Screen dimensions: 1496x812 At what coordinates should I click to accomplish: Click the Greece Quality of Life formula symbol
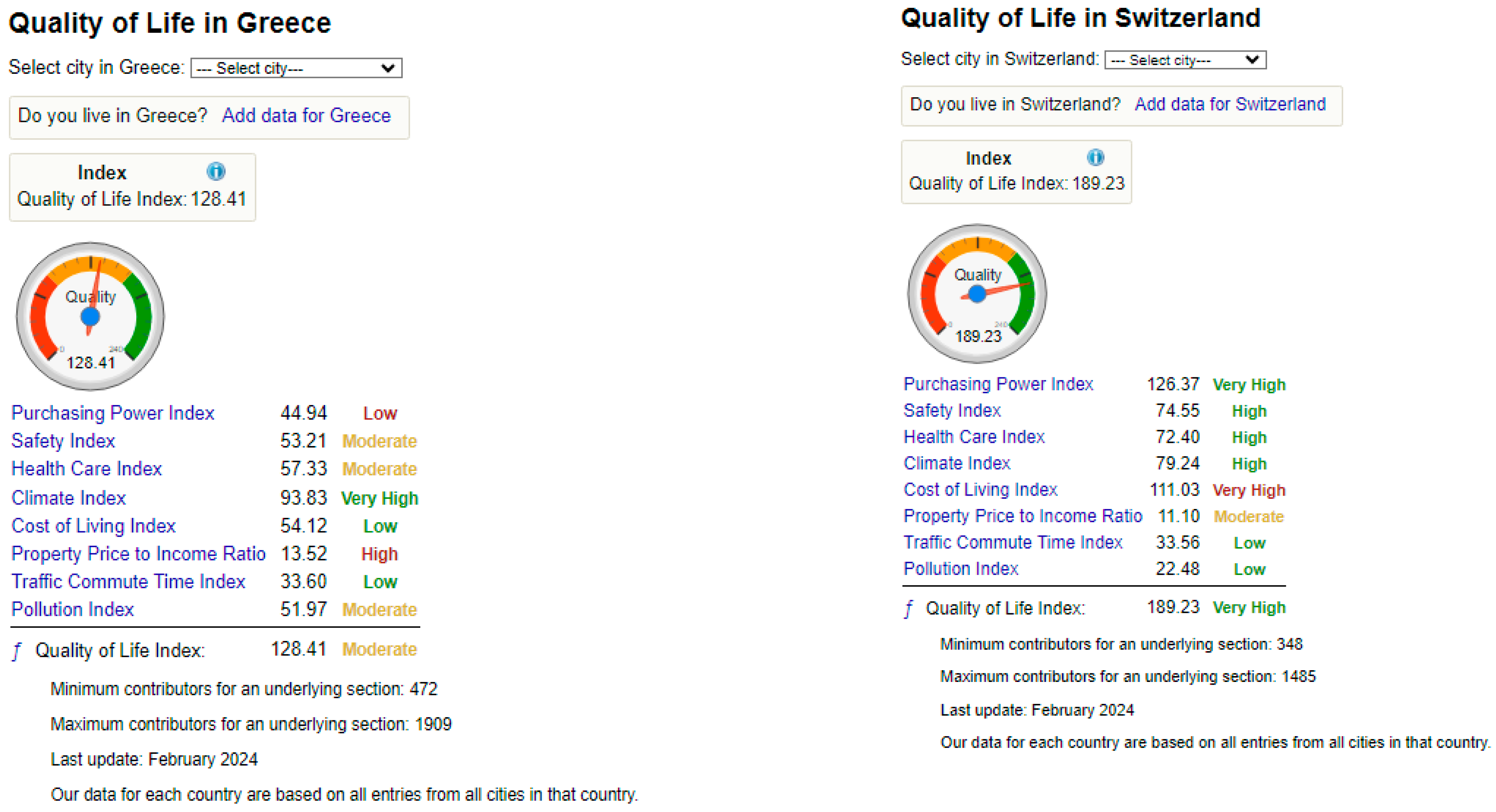pos(17,651)
